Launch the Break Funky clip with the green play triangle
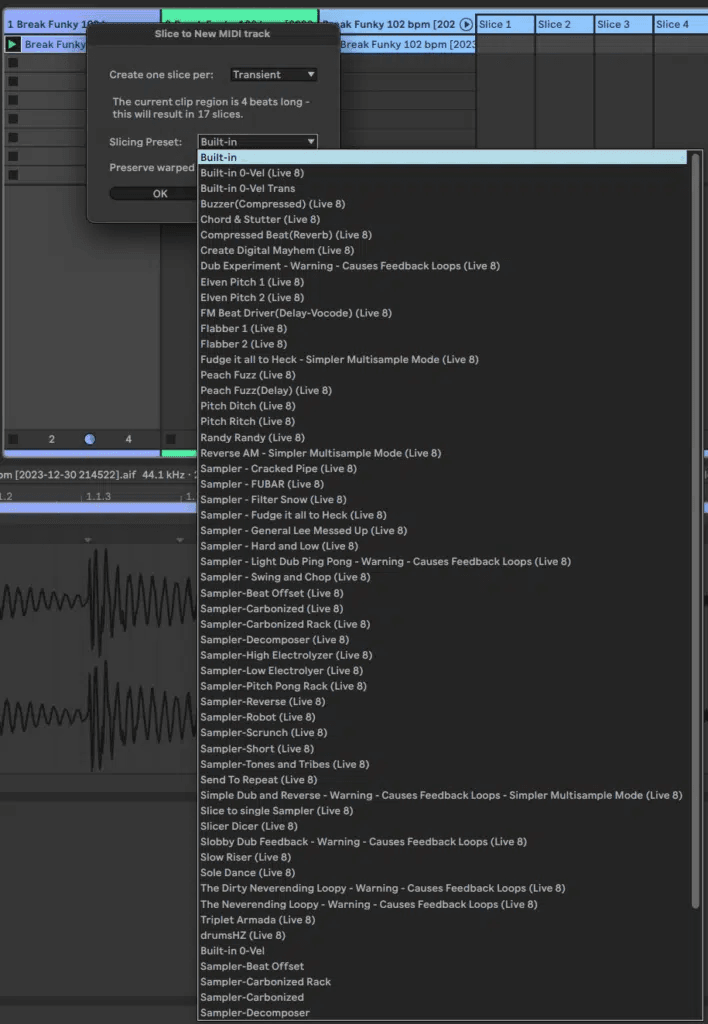The width and height of the screenshot is (708, 1024). click(x=12, y=44)
